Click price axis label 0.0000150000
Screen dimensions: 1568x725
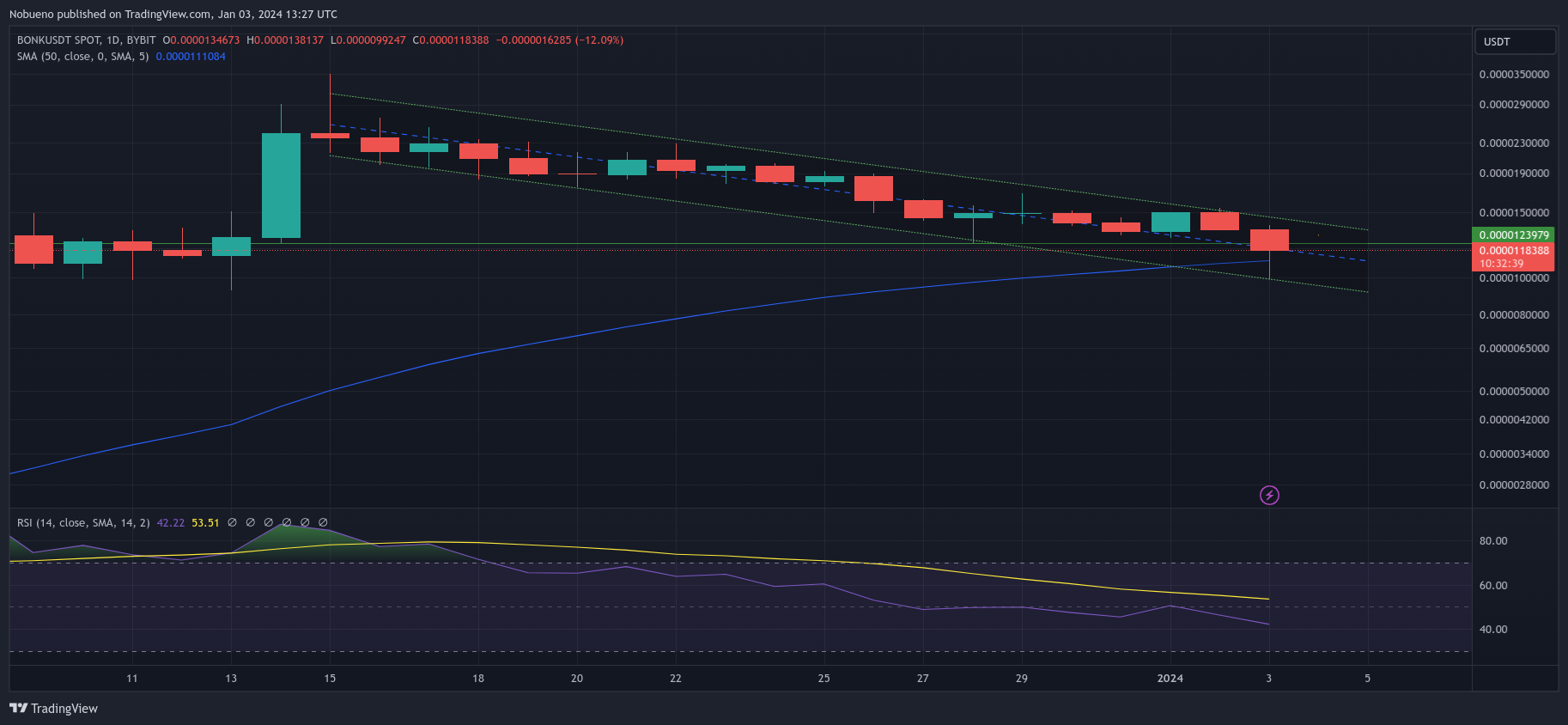1514,213
